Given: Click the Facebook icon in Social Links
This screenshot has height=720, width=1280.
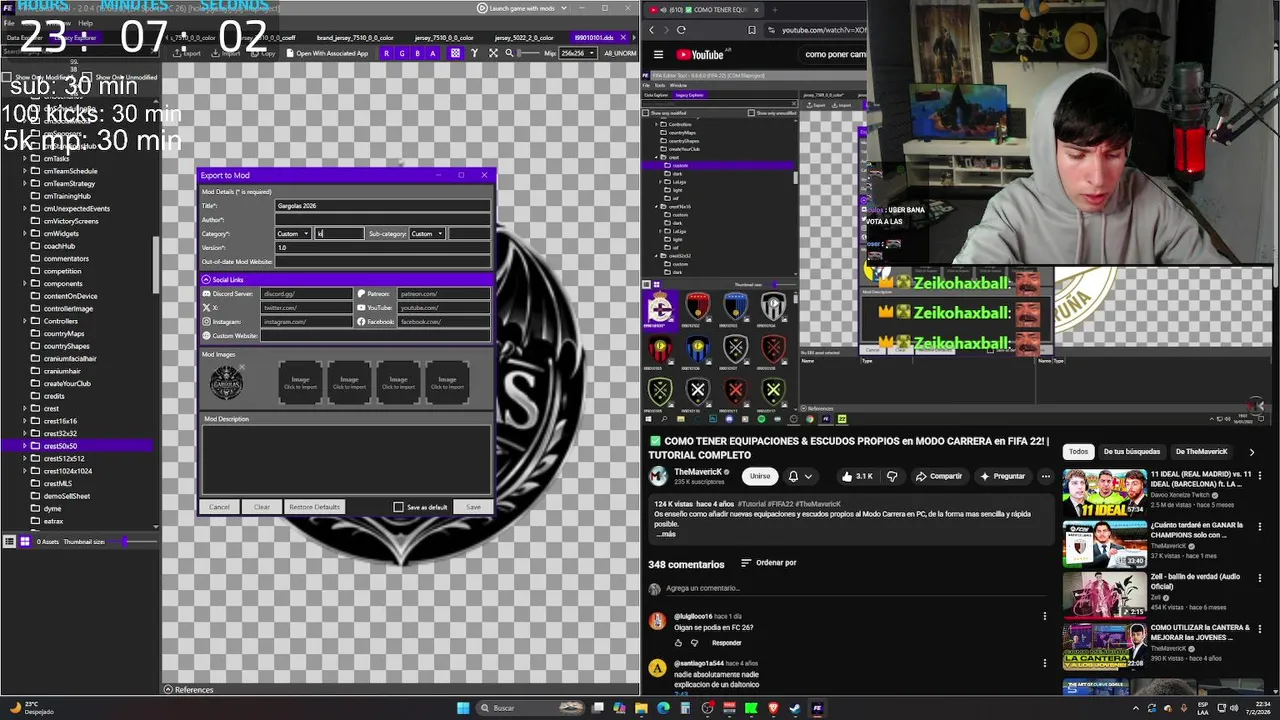Looking at the screenshot, I should pos(361,322).
